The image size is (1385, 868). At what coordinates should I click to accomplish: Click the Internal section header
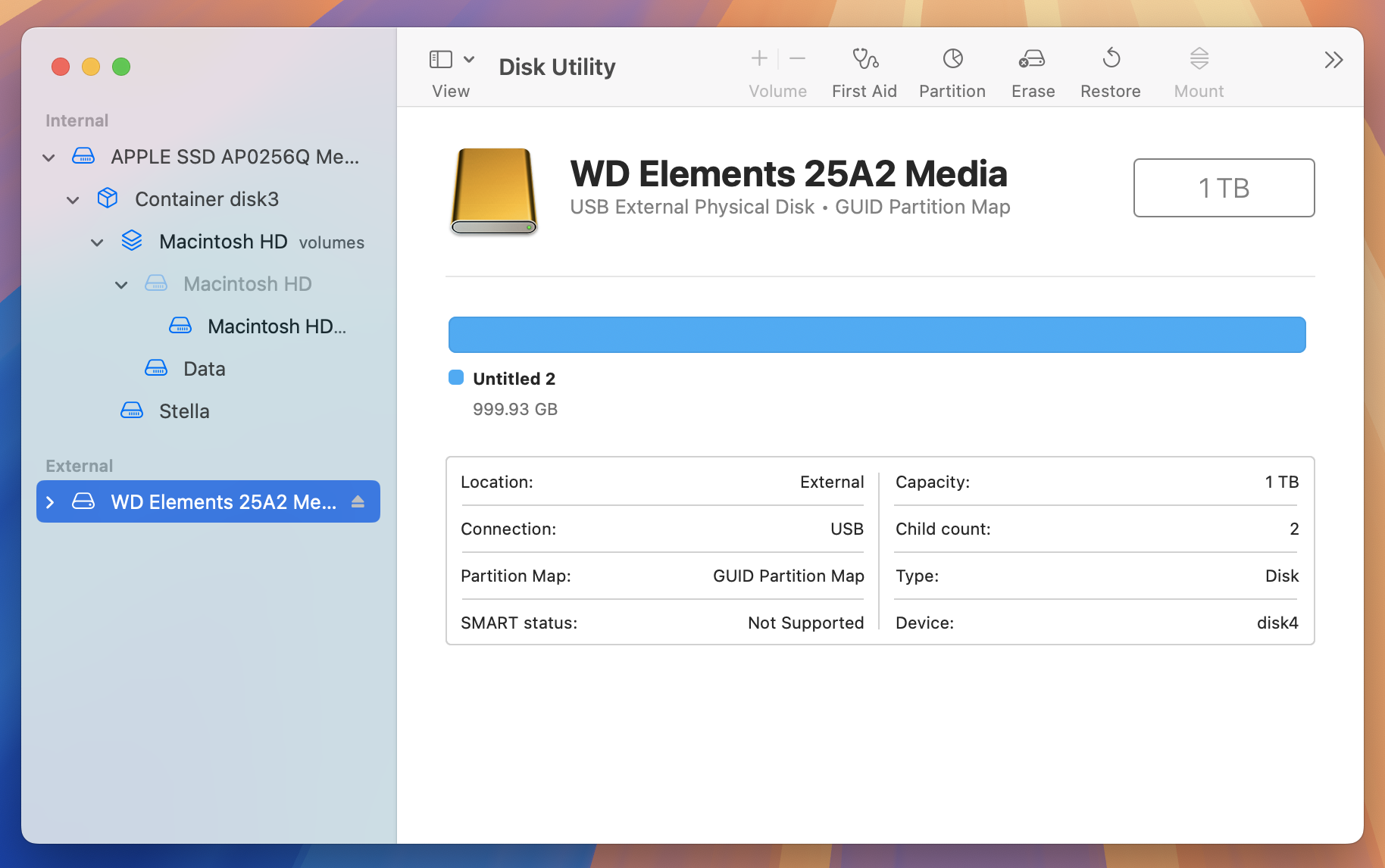pos(77,120)
